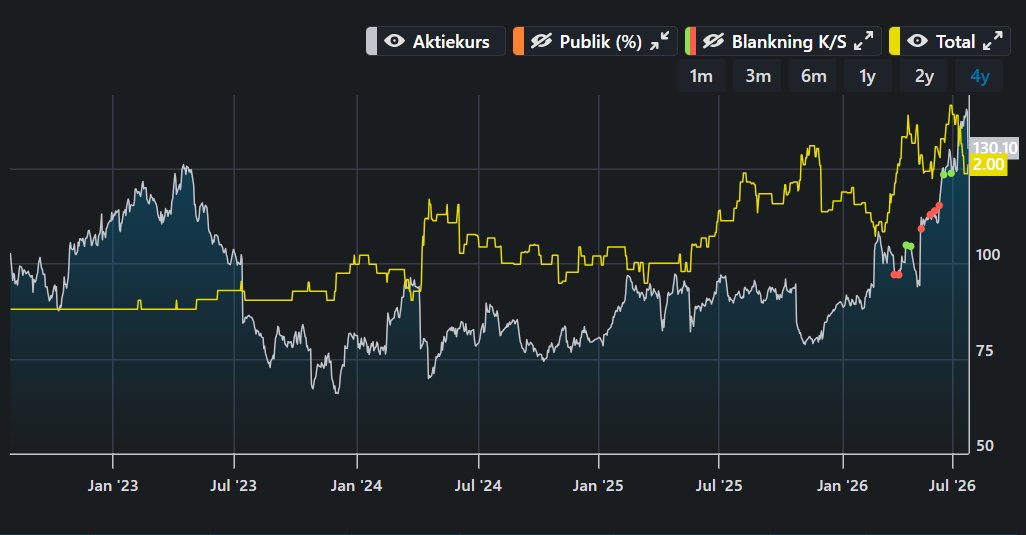Click the Publik (%) legend label
Screen dimensions: 1026x535
[x=601, y=42]
